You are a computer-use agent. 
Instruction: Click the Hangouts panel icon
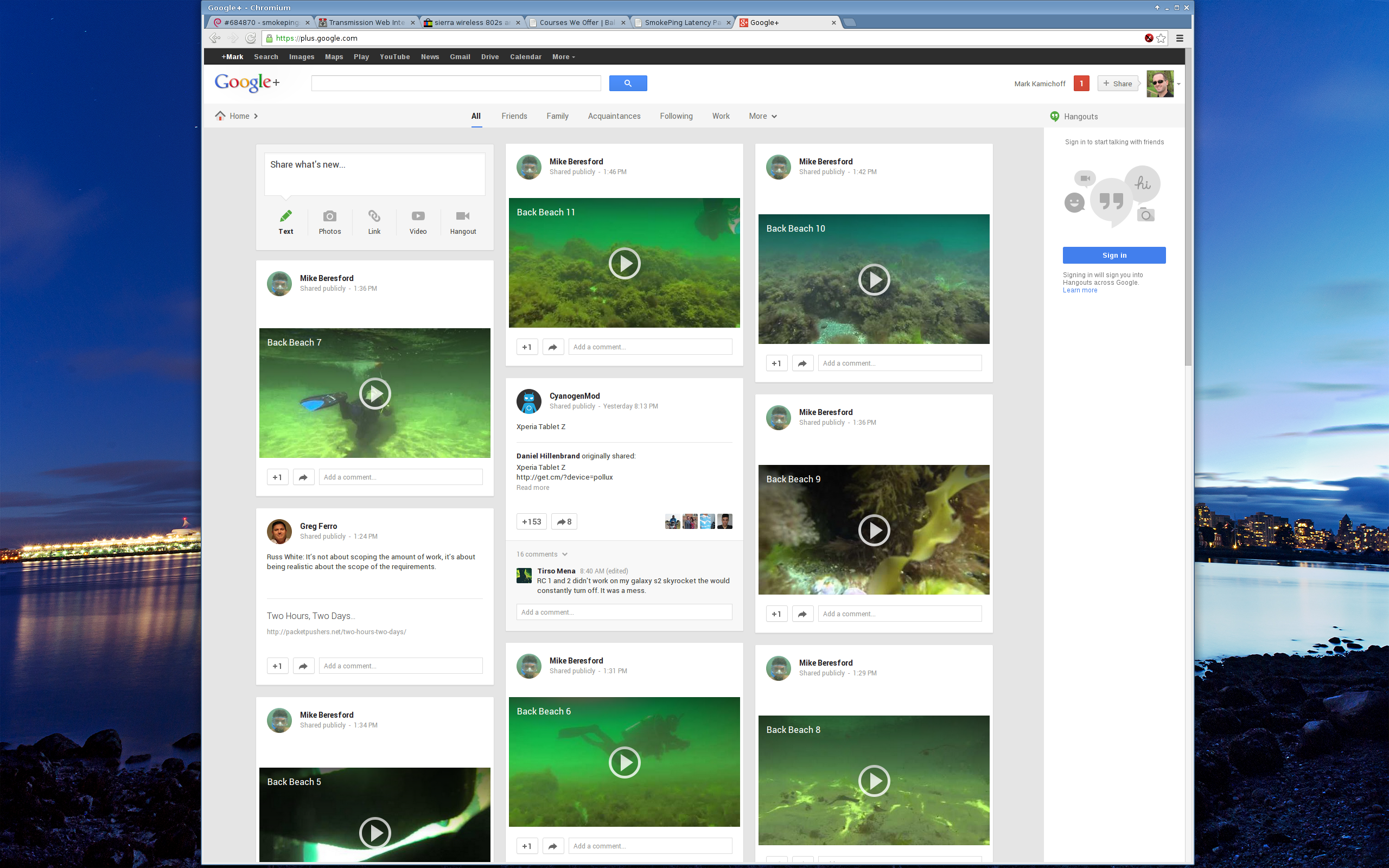click(1054, 117)
